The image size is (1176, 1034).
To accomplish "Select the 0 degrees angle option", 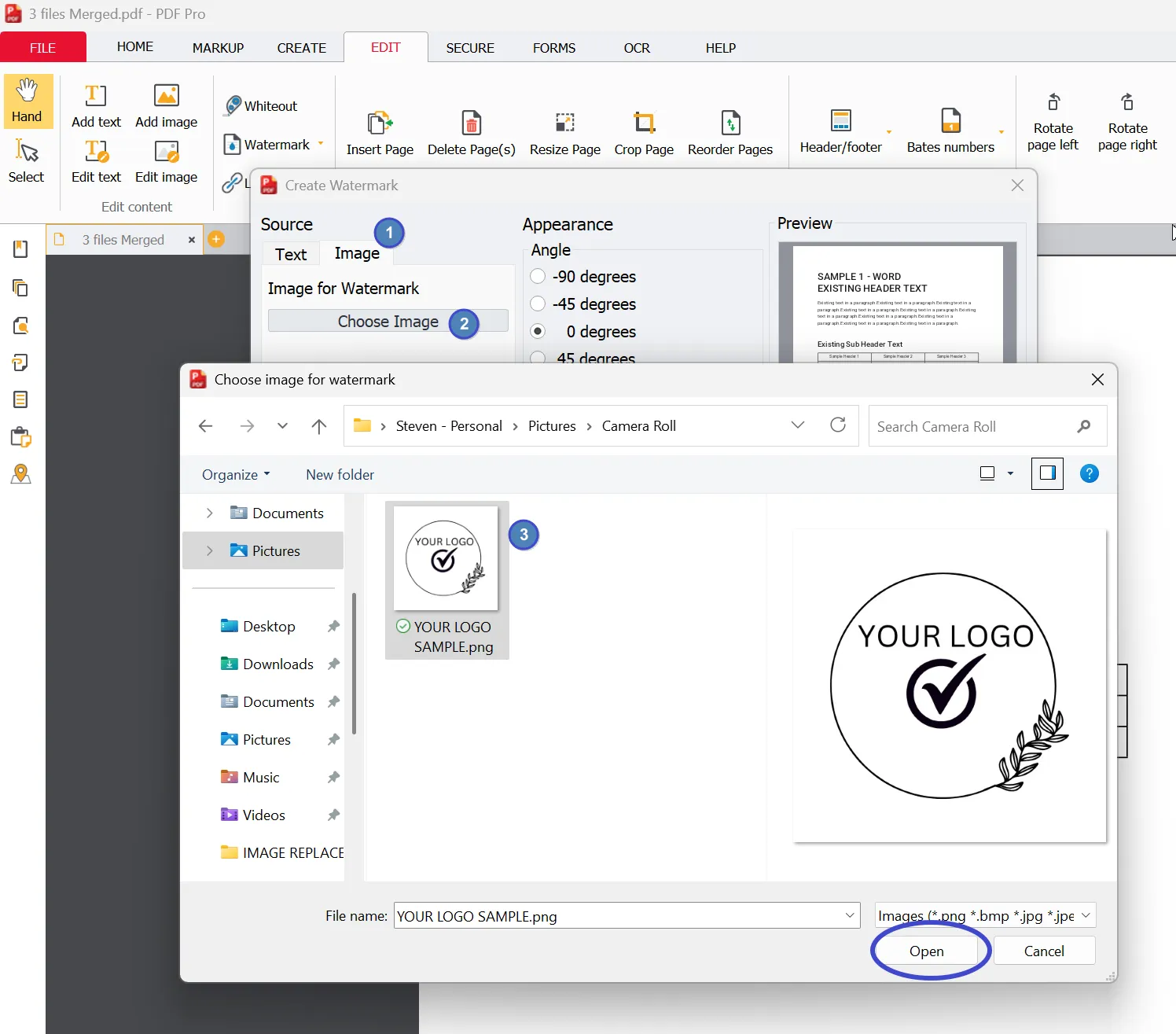I will click(x=538, y=331).
